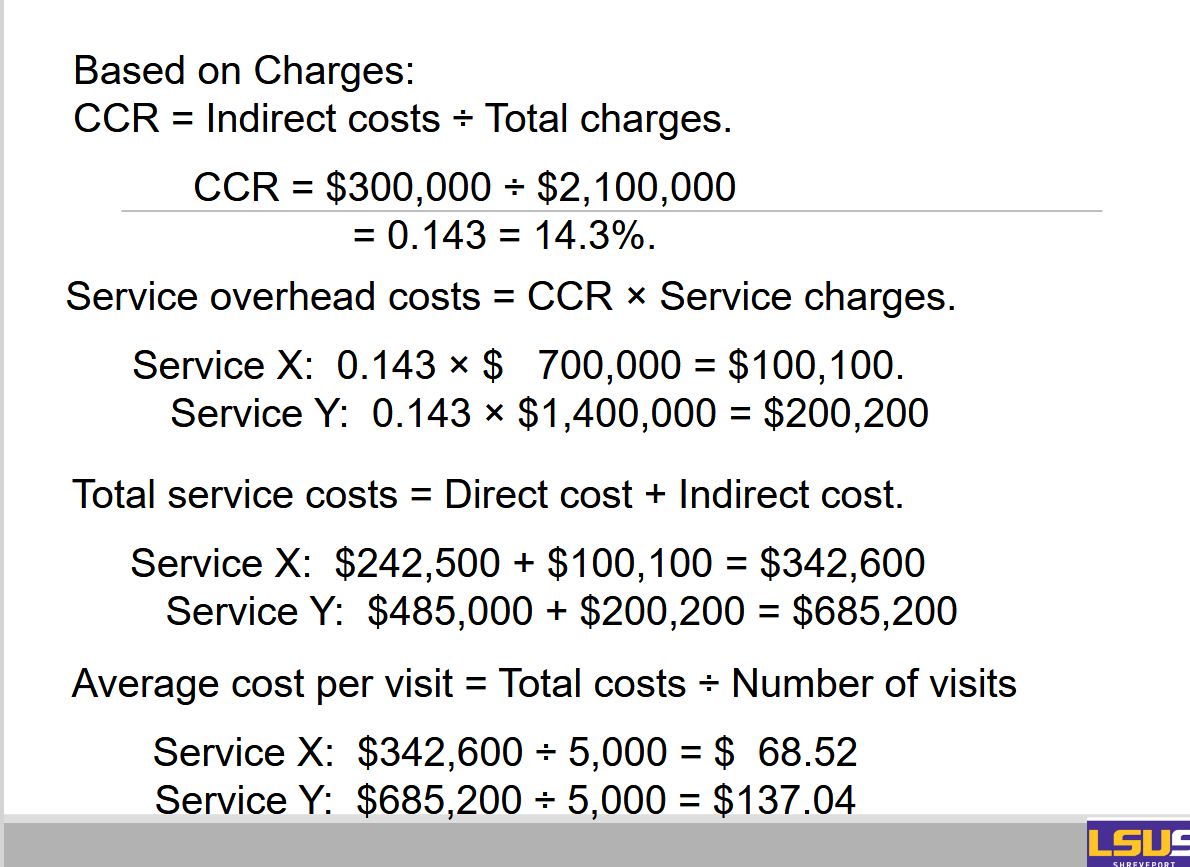Click the 0.143 decimal beside 14.3%
The width and height of the screenshot is (1190, 867).
[436, 236]
